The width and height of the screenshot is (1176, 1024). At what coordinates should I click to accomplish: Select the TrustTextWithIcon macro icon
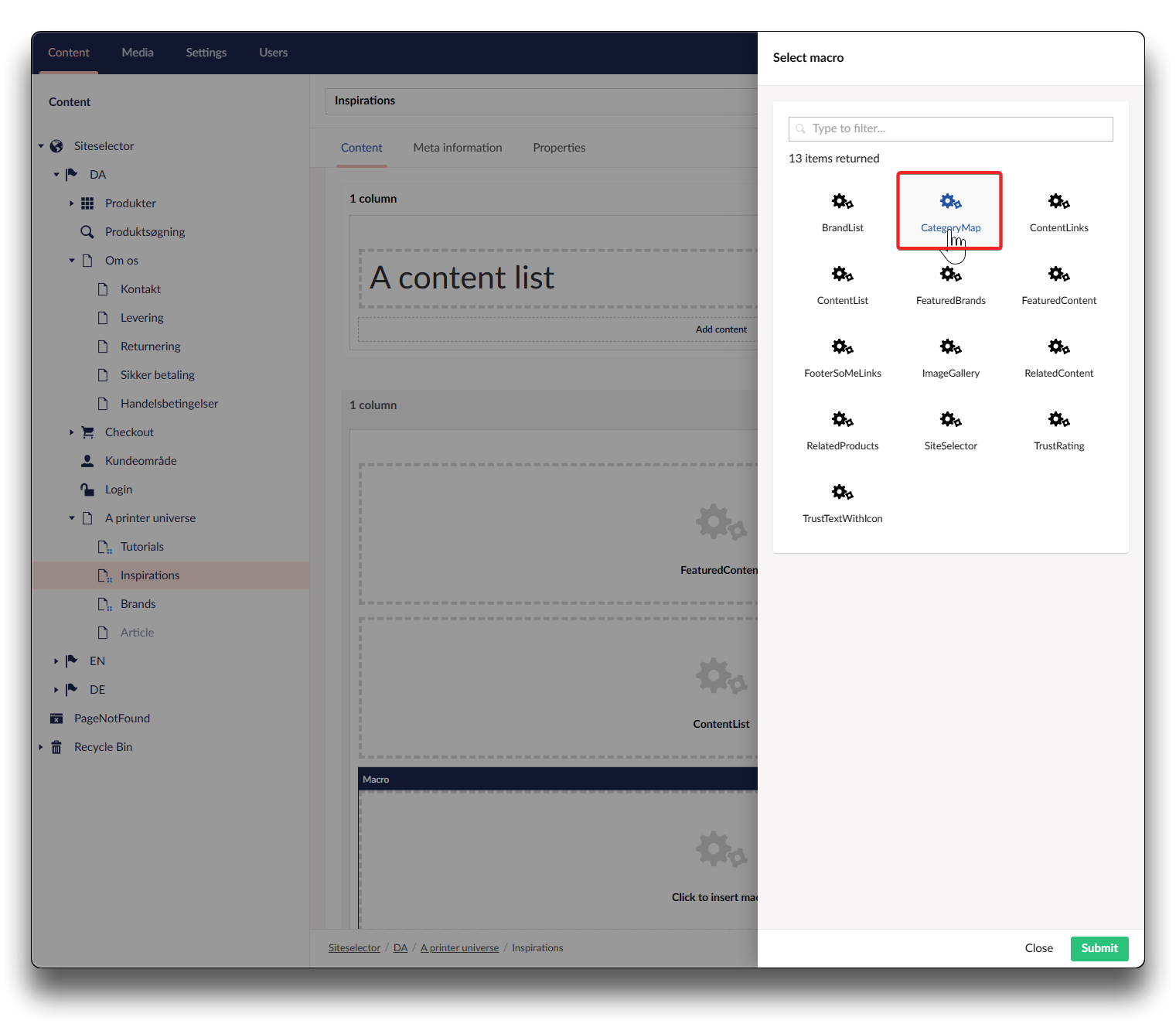[x=842, y=493]
